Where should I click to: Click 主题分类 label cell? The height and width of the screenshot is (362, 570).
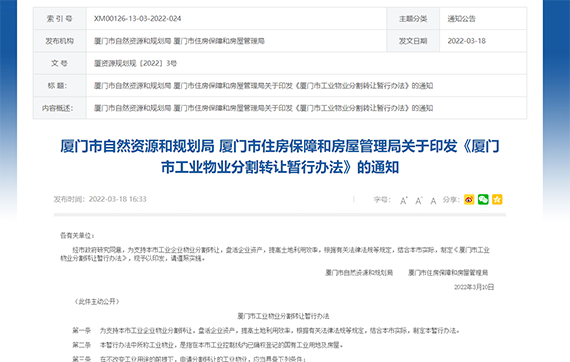[x=413, y=19]
